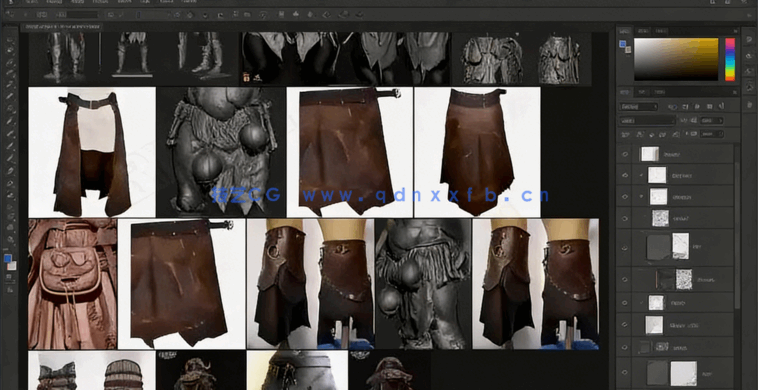Toggle visibility of third layer from top
The width and height of the screenshot is (758, 390).
pos(625,197)
